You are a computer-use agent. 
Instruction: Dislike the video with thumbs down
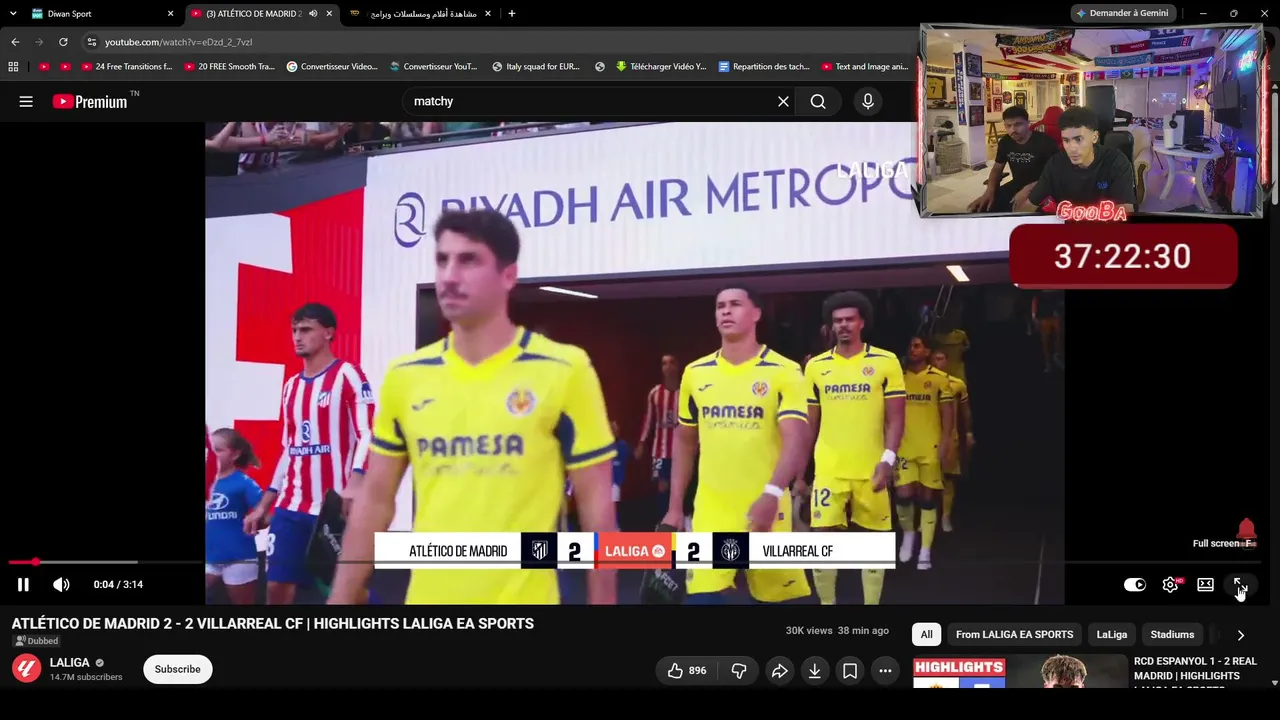tap(739, 671)
